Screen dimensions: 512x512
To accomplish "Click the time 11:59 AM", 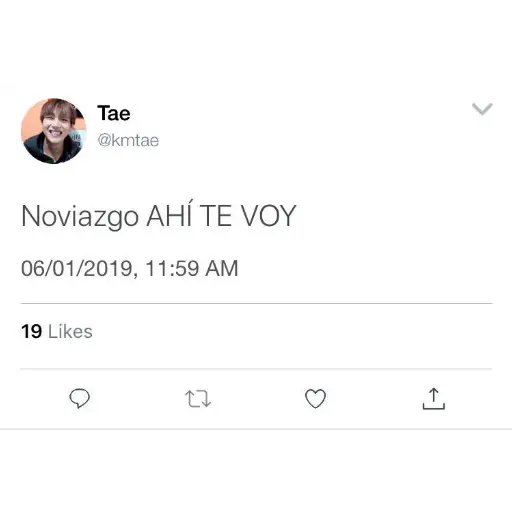I will point(192,269).
